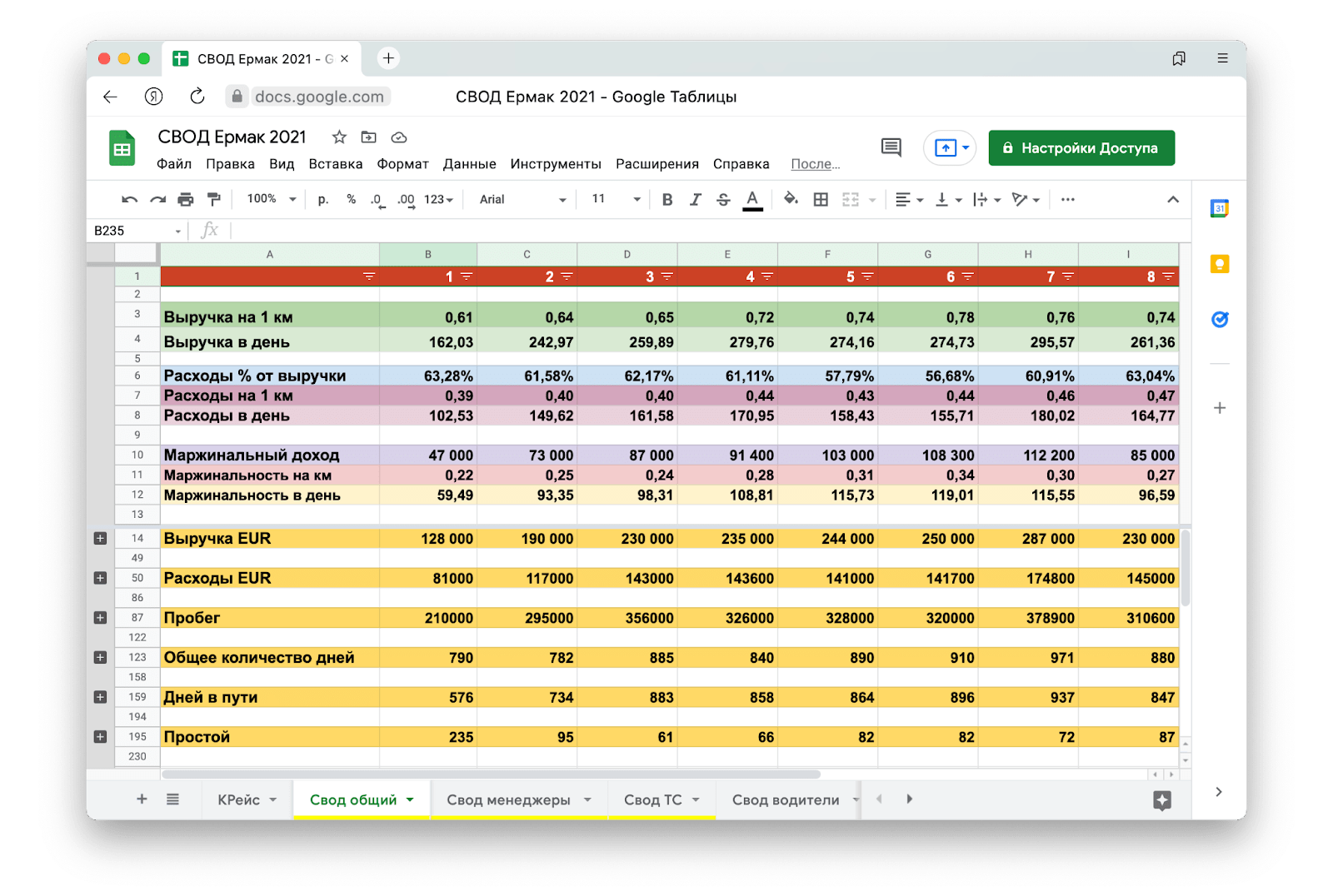Switch to Свод менеджеры sheet tab
Screen dimensions: 1333x896
point(508,800)
